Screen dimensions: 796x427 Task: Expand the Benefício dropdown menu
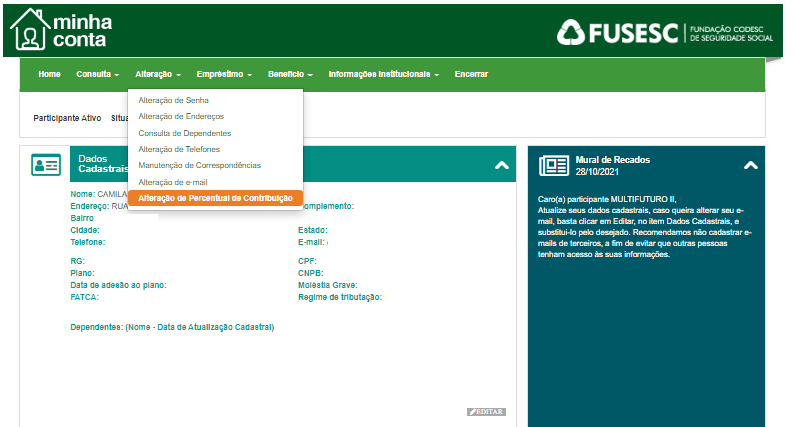point(290,74)
